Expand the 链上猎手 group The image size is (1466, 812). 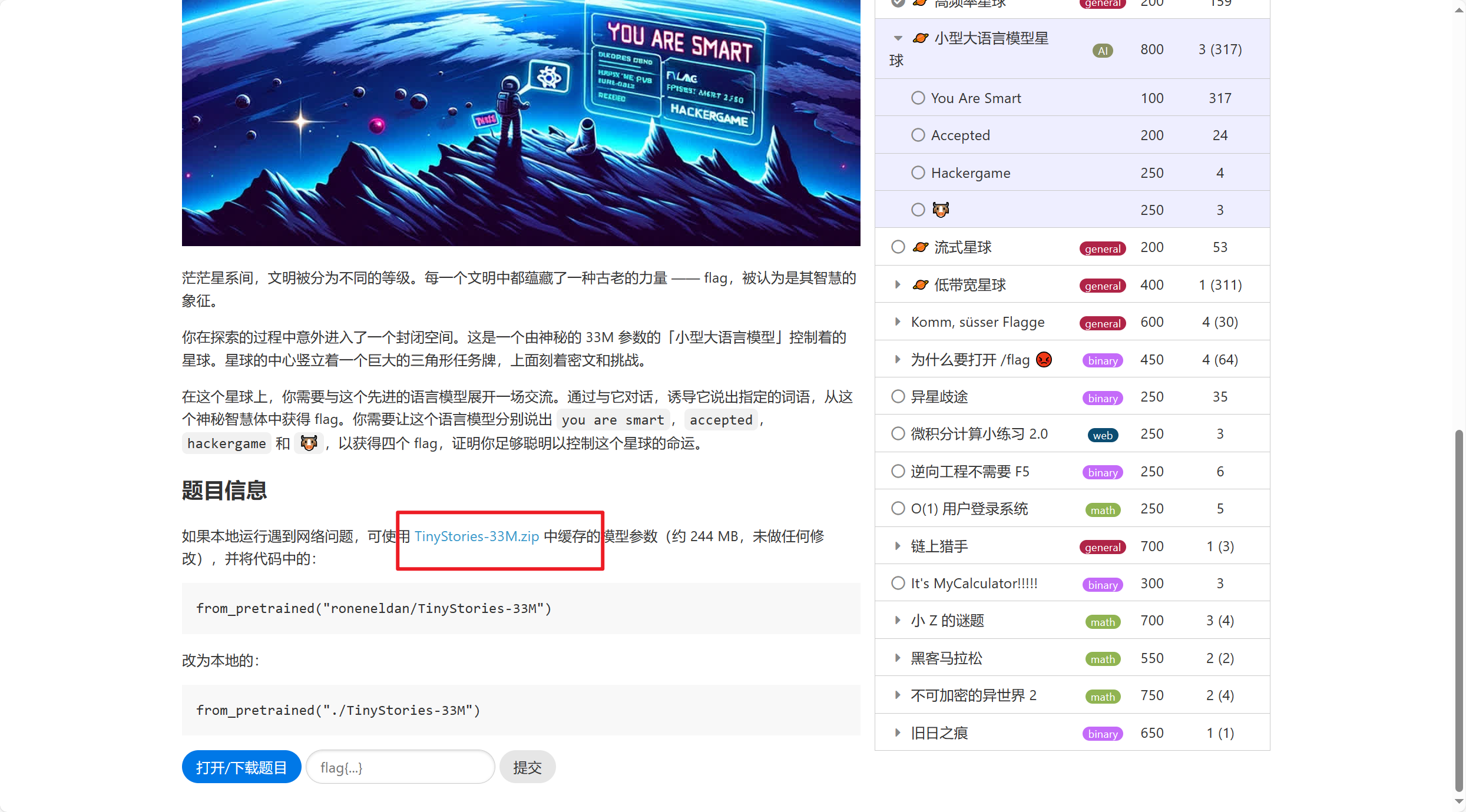pyautogui.click(x=898, y=546)
